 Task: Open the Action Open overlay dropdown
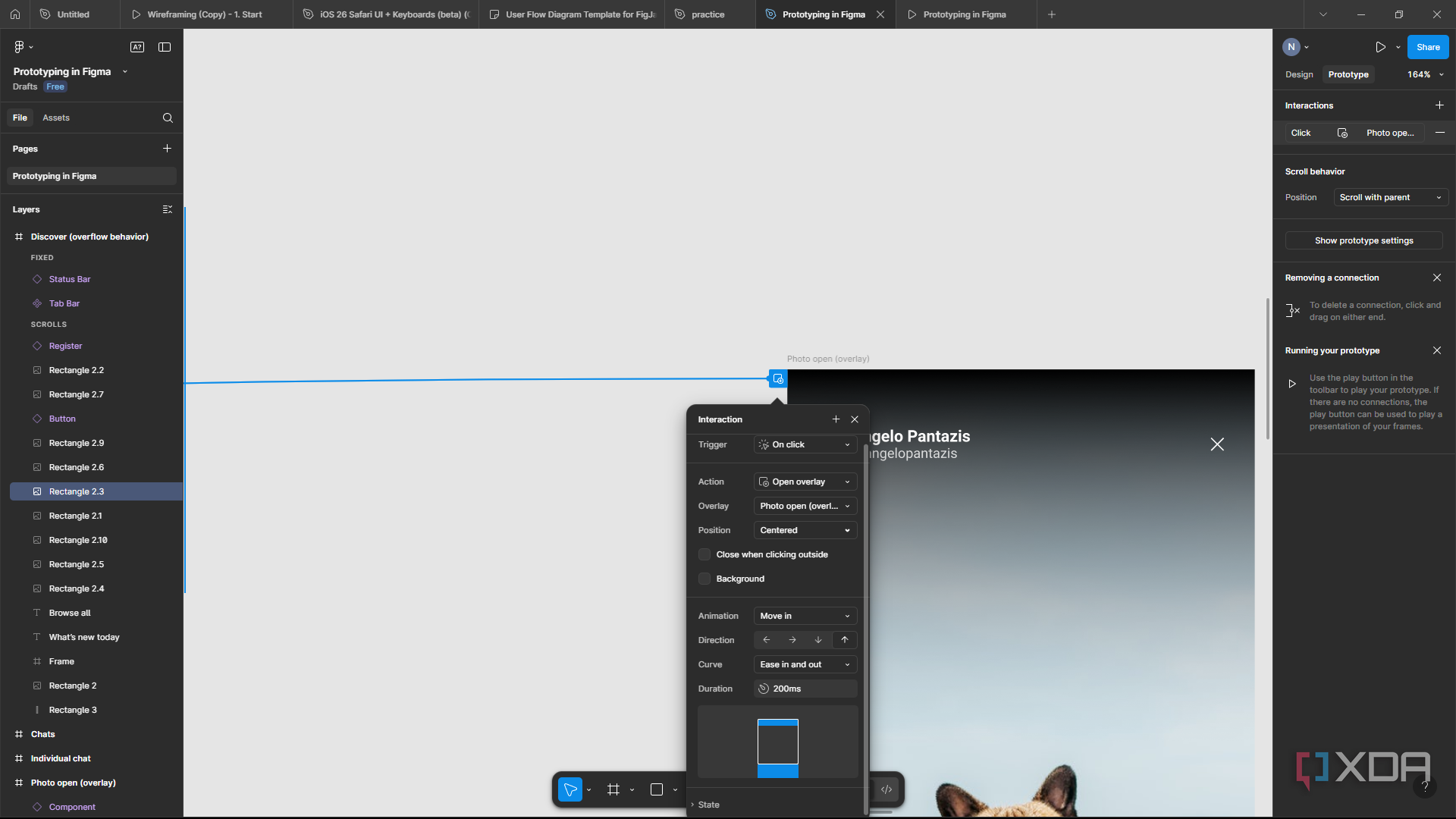805,482
